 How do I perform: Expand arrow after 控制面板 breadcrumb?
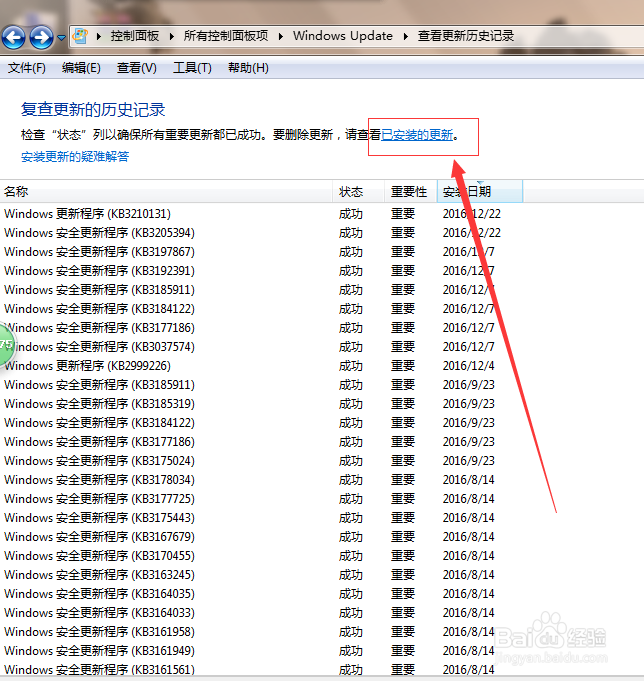[172, 36]
